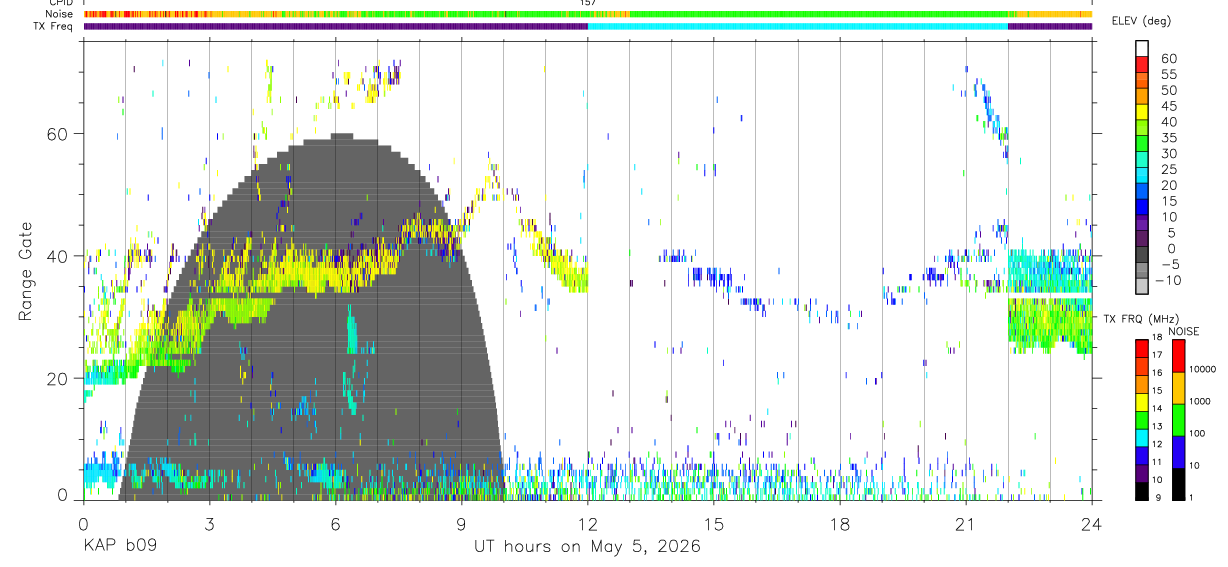Click the KAP b09 radar beam label
Viewport: 1228px width, 567px height.
[119, 547]
